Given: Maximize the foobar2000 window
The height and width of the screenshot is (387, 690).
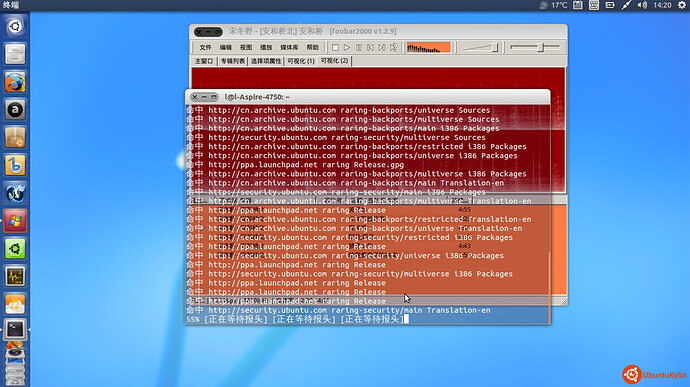Looking at the screenshot, I should (x=217, y=32).
